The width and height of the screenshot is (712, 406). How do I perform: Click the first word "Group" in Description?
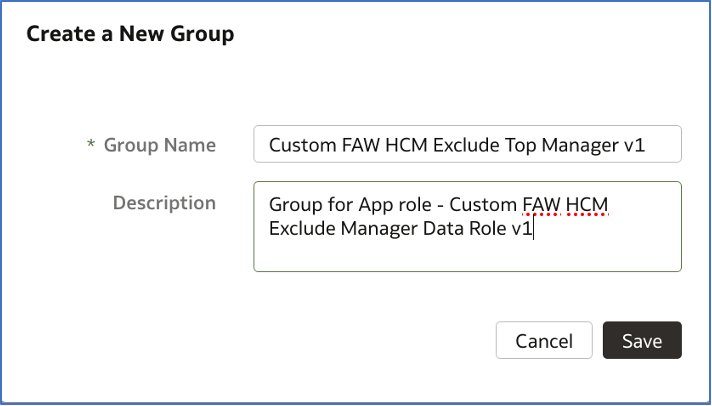[x=294, y=205]
